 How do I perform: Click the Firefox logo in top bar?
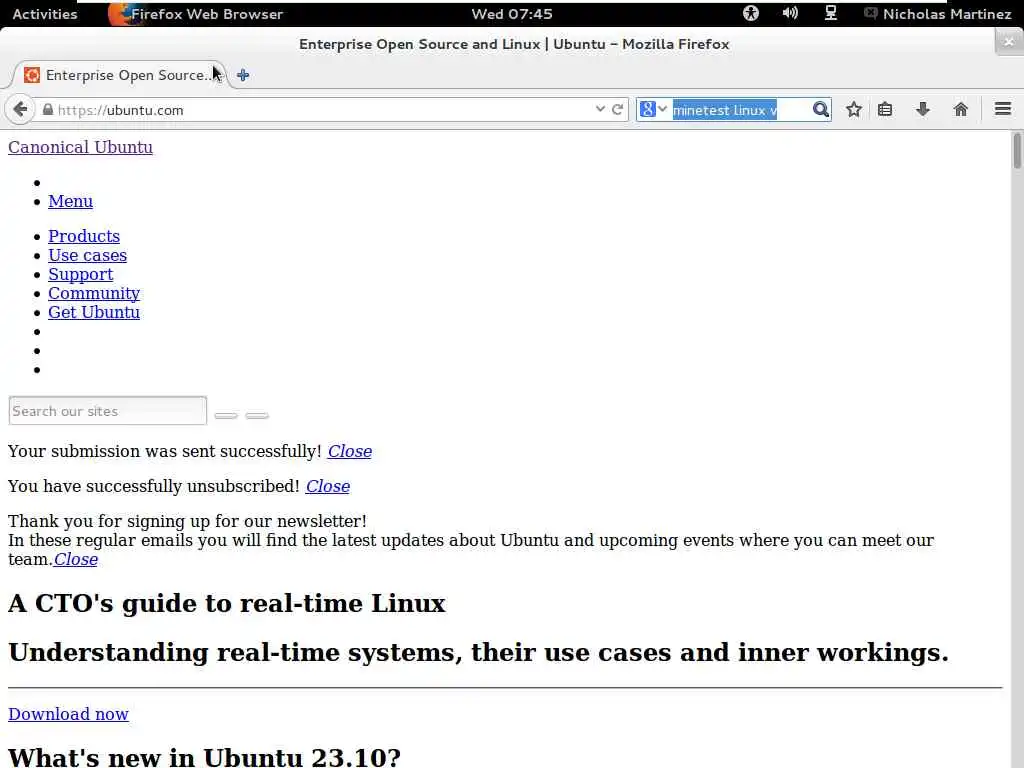121,14
